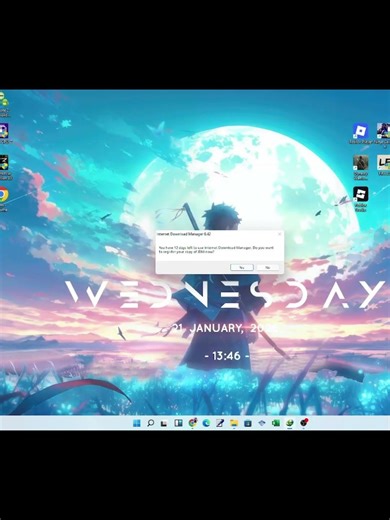Select Roblox Studio desktop shortcut
390x520 pixels.
click(x=361, y=199)
